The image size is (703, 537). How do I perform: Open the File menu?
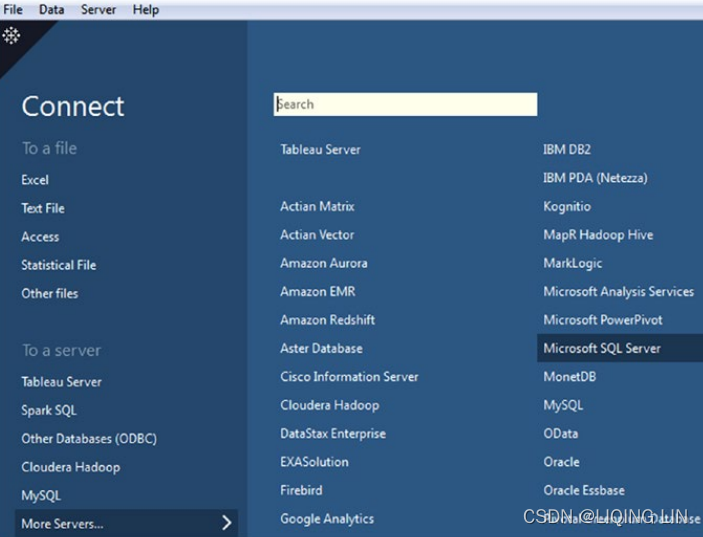pos(13,9)
